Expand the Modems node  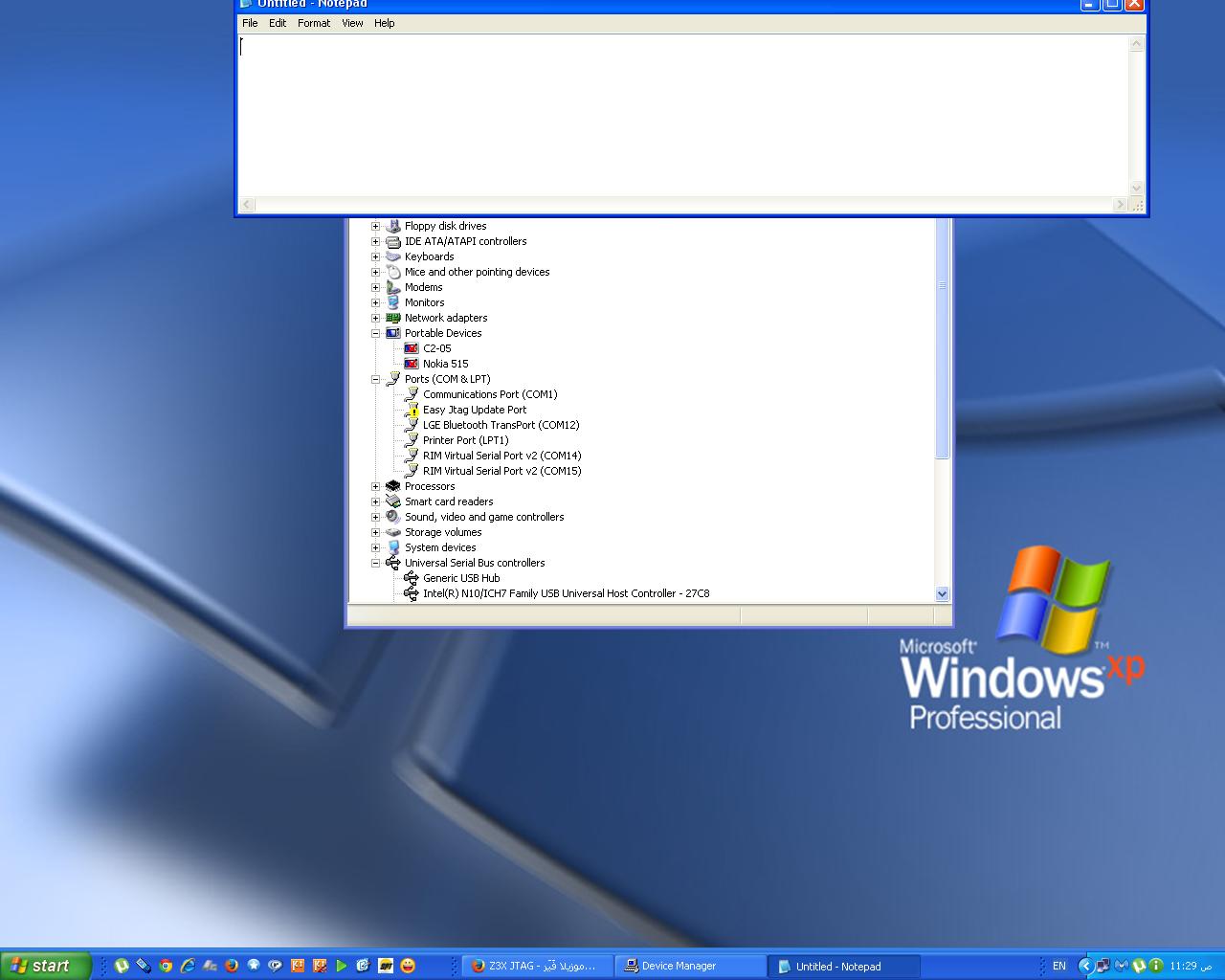[375, 287]
